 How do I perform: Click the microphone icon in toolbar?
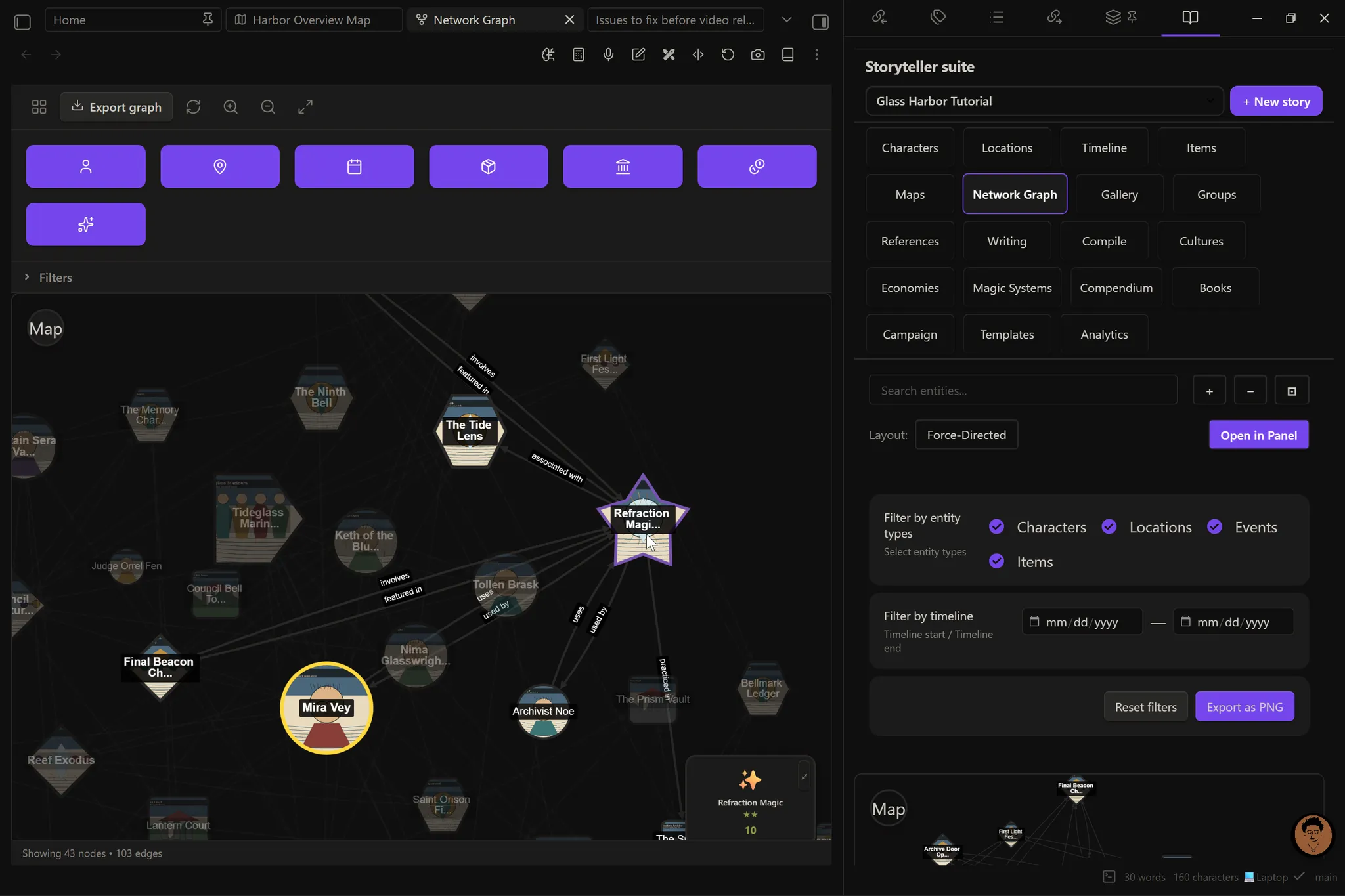(609, 54)
